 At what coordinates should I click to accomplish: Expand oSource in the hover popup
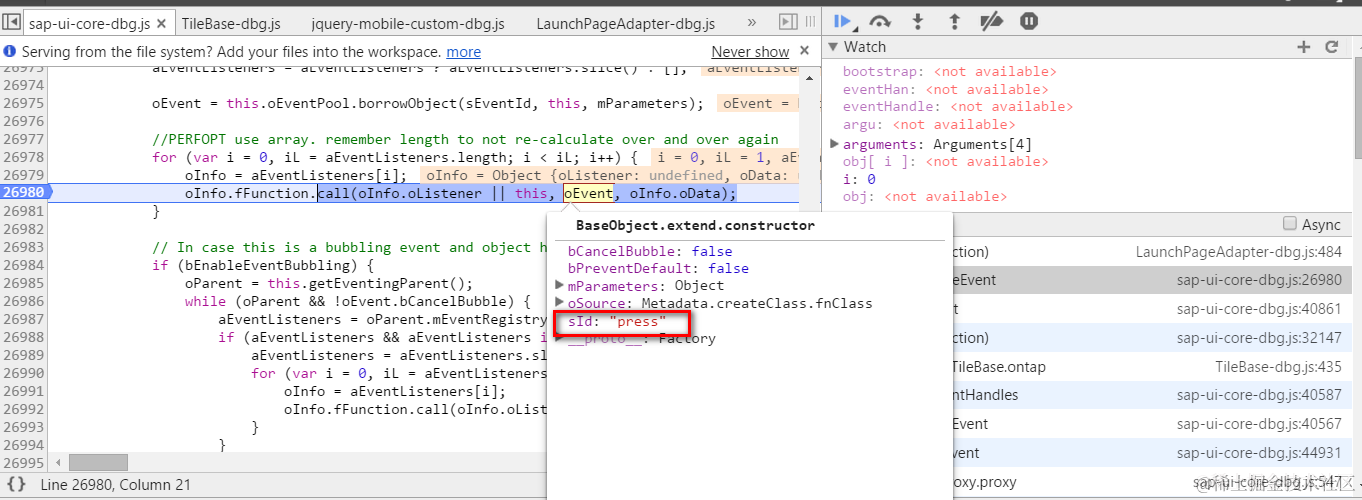pyautogui.click(x=560, y=303)
